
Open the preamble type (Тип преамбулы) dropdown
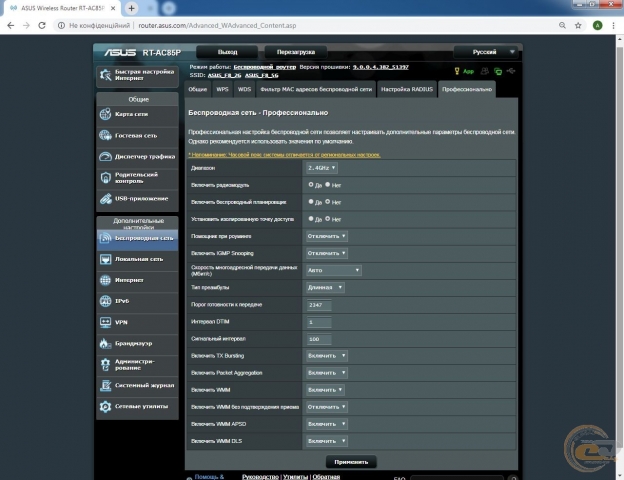(x=325, y=287)
